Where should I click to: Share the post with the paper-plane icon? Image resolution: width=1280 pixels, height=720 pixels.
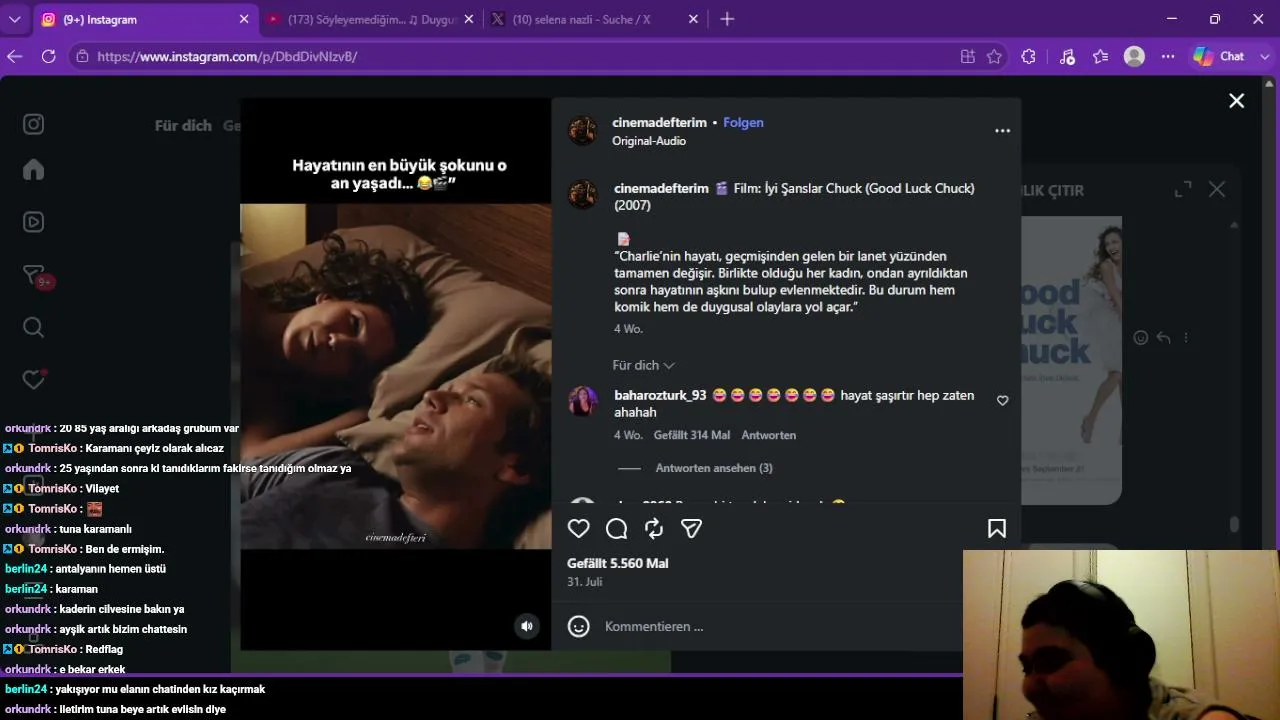[691, 528]
